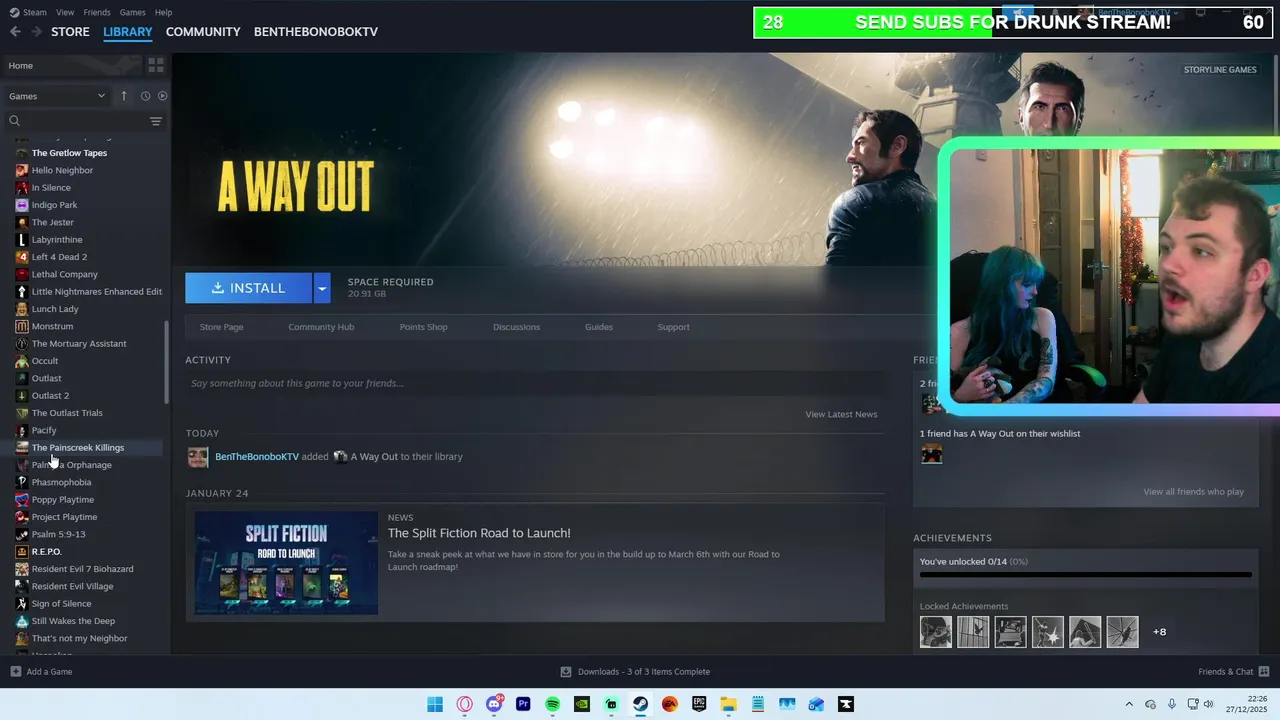This screenshot has width=1280, height=720.
Task: Click View Latest News
Action: click(841, 414)
